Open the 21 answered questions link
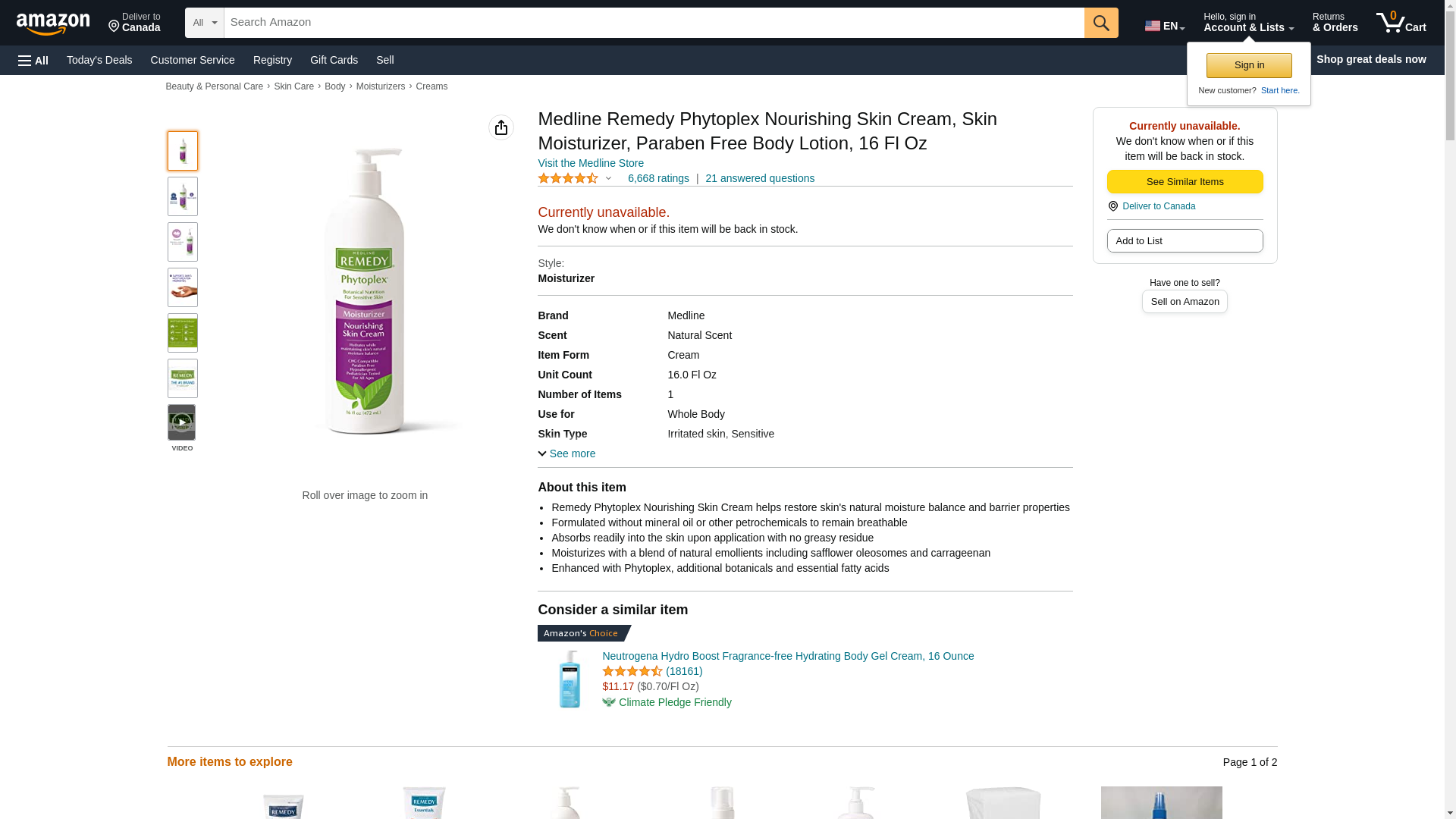This screenshot has width=1456, height=819. pos(760,178)
